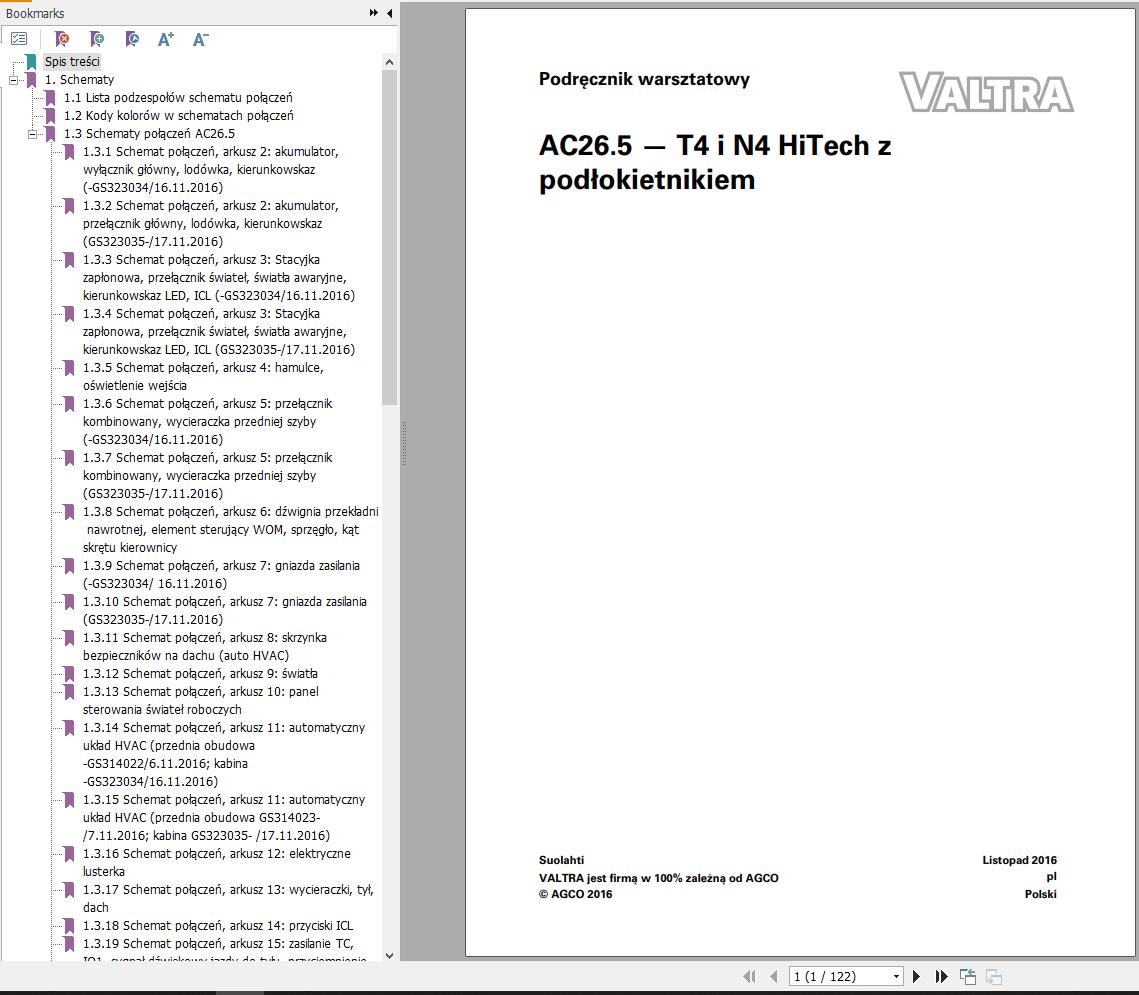Image resolution: width=1139 pixels, height=995 pixels.
Task: Collapse the '1. Schematy' tree node
Action: coord(13,79)
